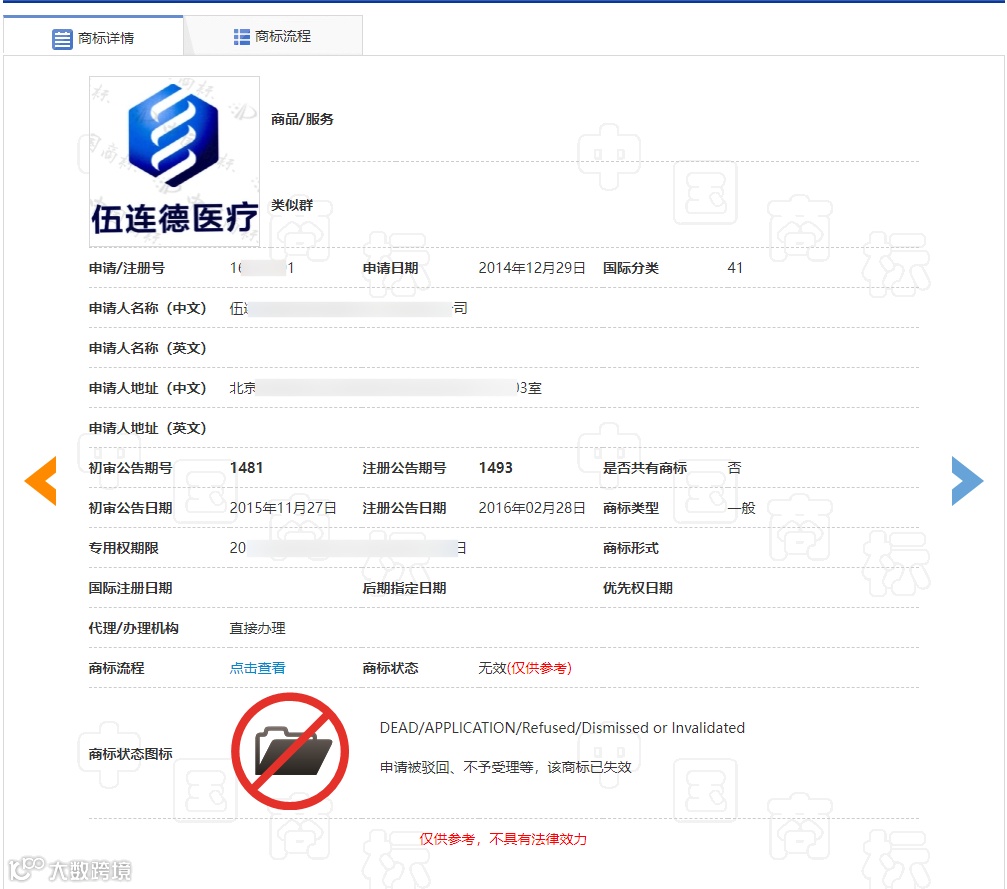
Task: Select the date 2015年11月27日
Action: [283, 508]
